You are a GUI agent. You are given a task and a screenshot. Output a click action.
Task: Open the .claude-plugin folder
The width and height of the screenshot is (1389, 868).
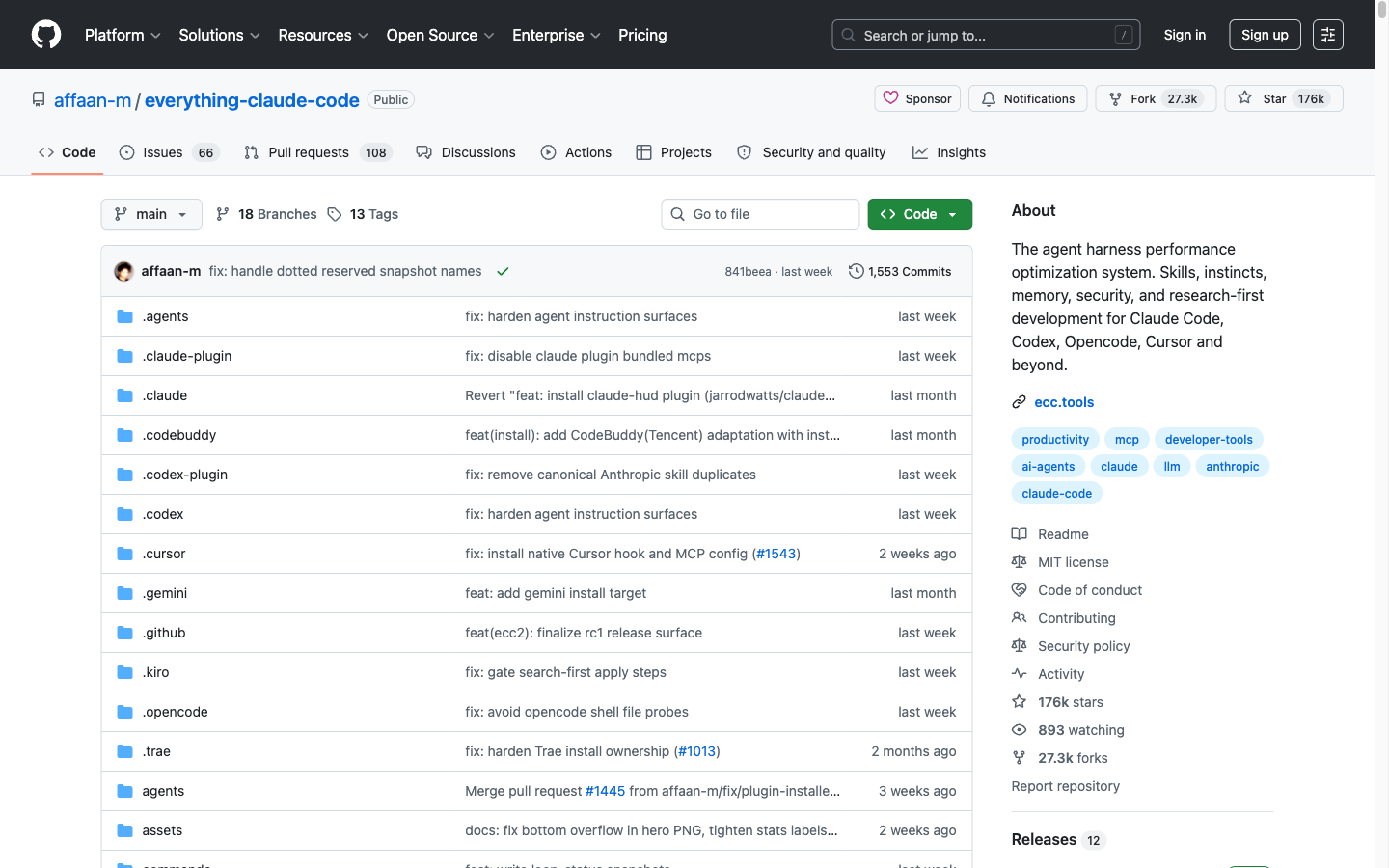tap(187, 356)
